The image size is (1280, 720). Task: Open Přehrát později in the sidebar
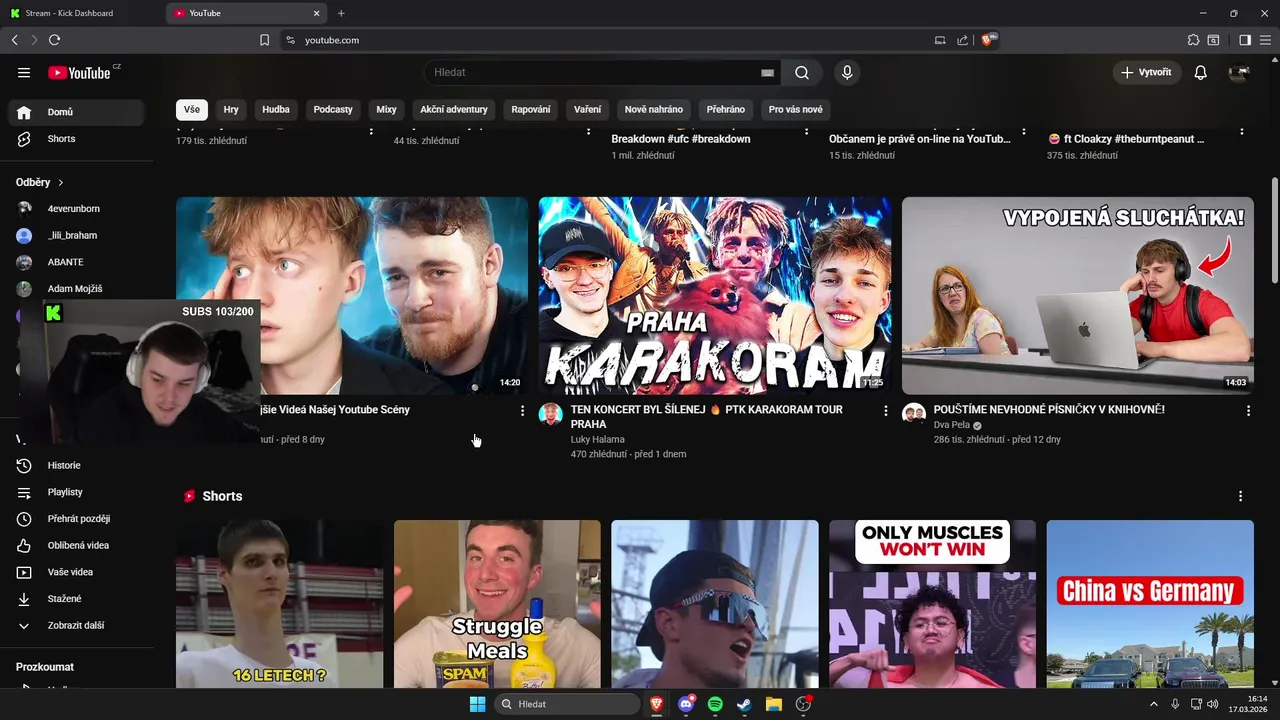pos(76,519)
